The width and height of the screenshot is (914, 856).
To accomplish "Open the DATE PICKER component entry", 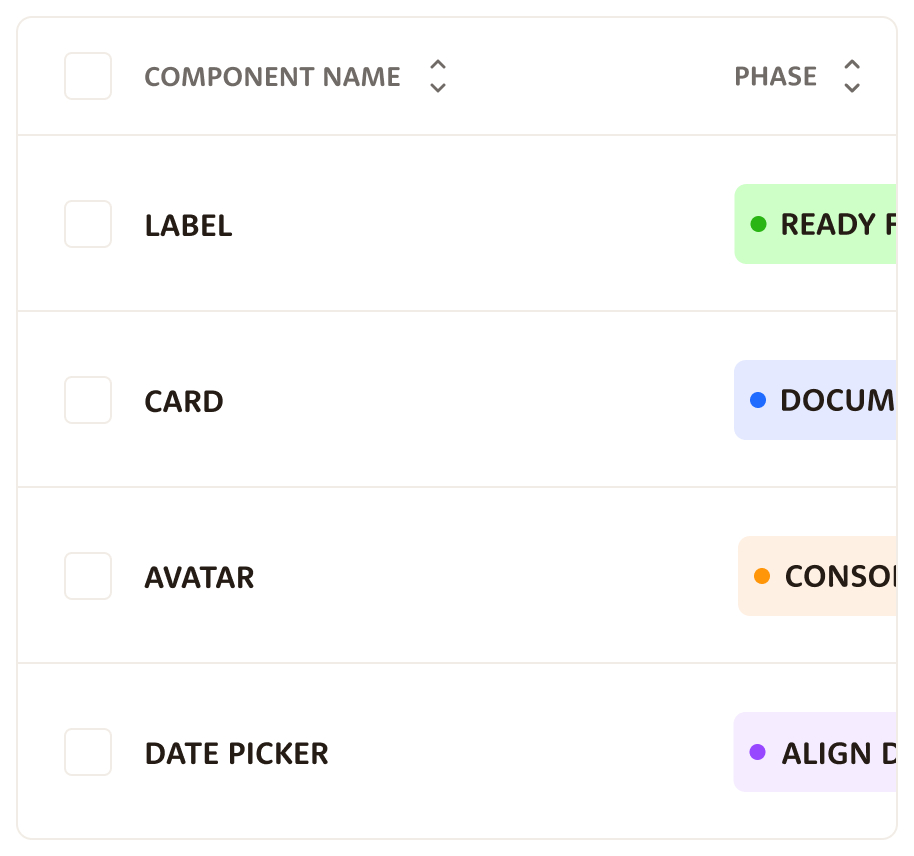I will tap(236, 754).
